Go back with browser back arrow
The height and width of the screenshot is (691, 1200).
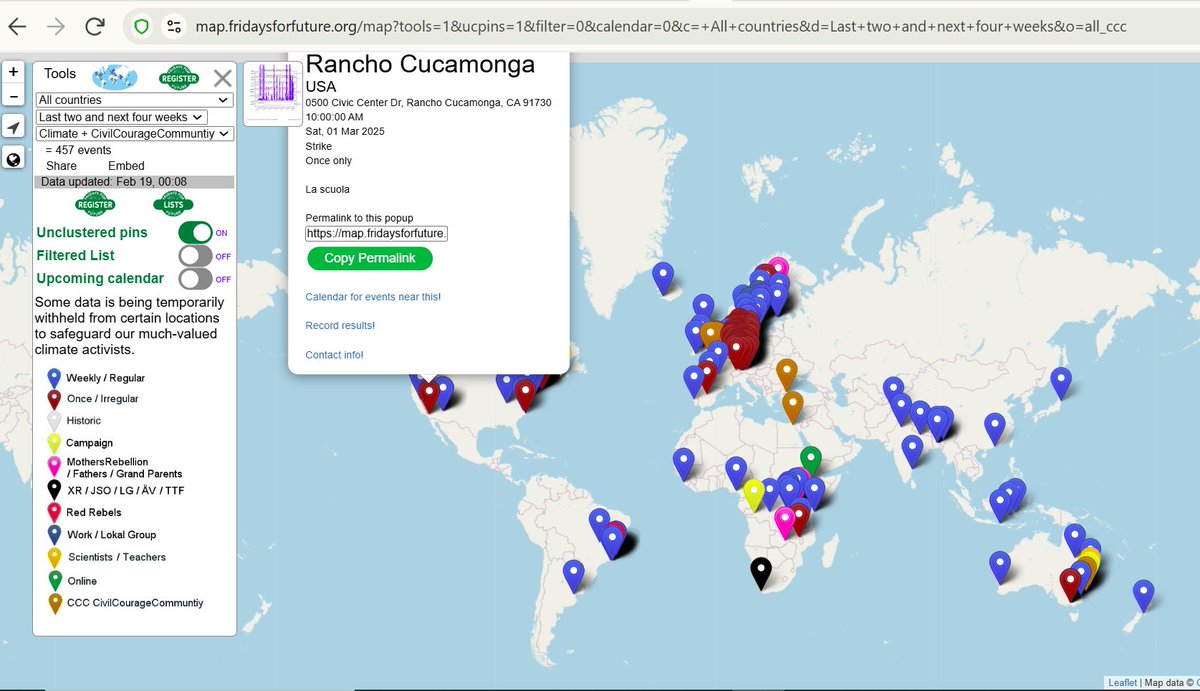[18, 26]
